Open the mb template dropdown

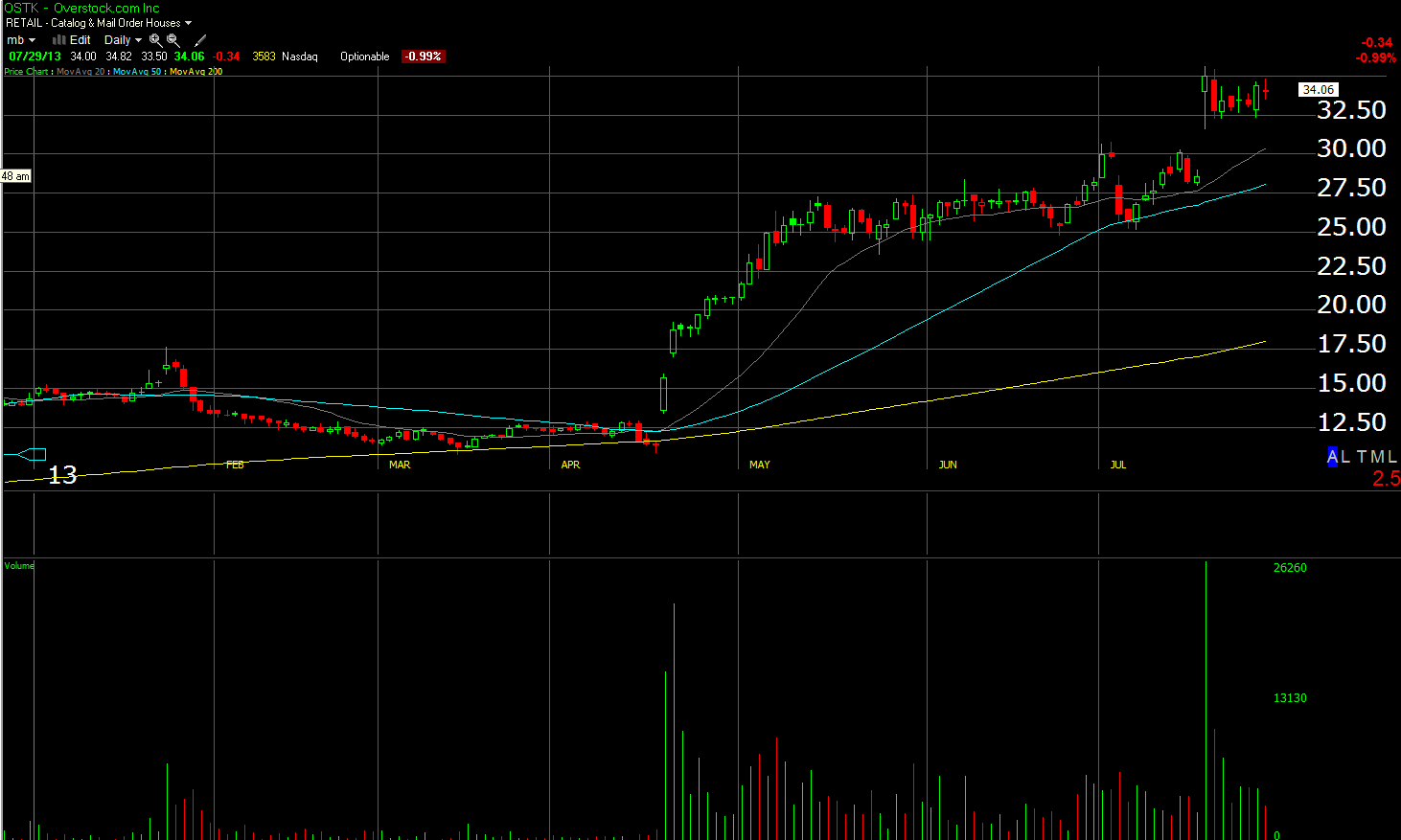click(x=21, y=40)
